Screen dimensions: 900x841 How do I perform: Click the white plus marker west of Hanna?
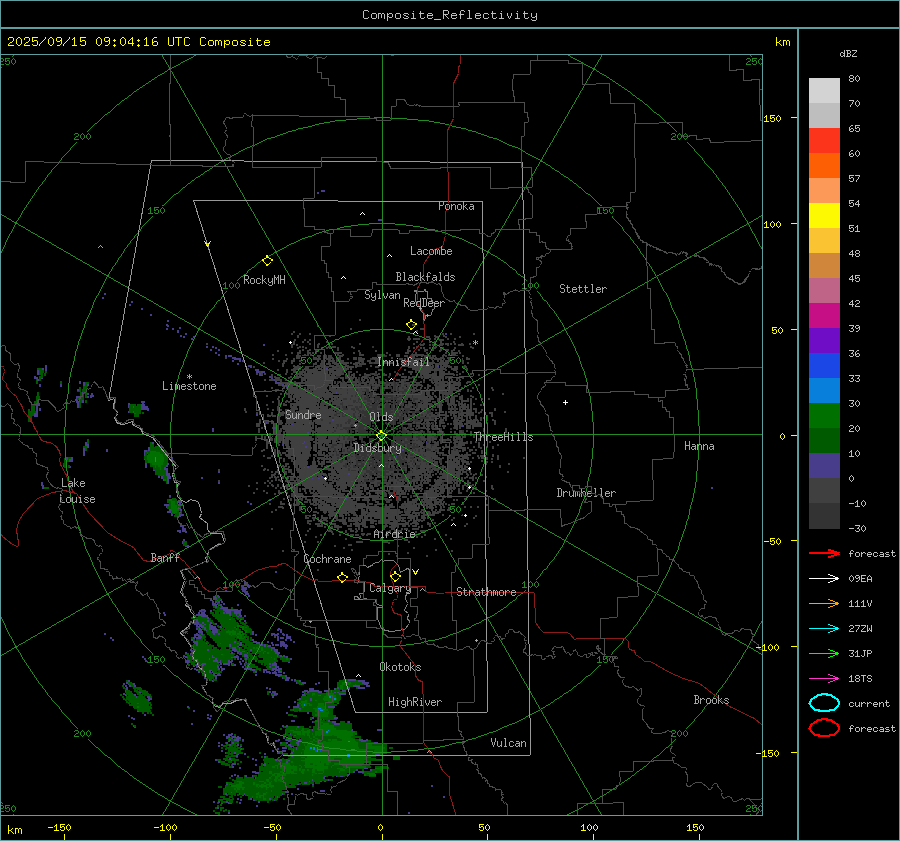tap(565, 403)
